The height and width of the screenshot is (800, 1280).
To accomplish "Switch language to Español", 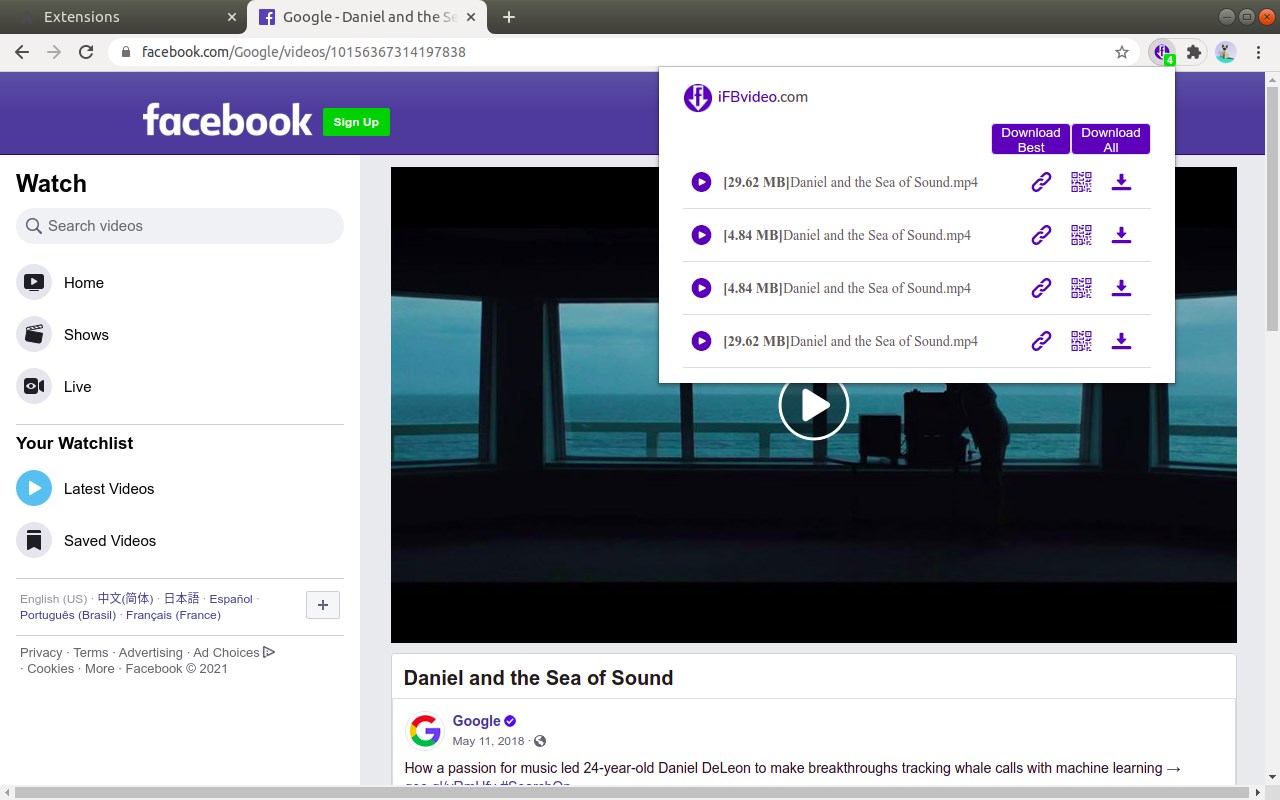I will 231,599.
